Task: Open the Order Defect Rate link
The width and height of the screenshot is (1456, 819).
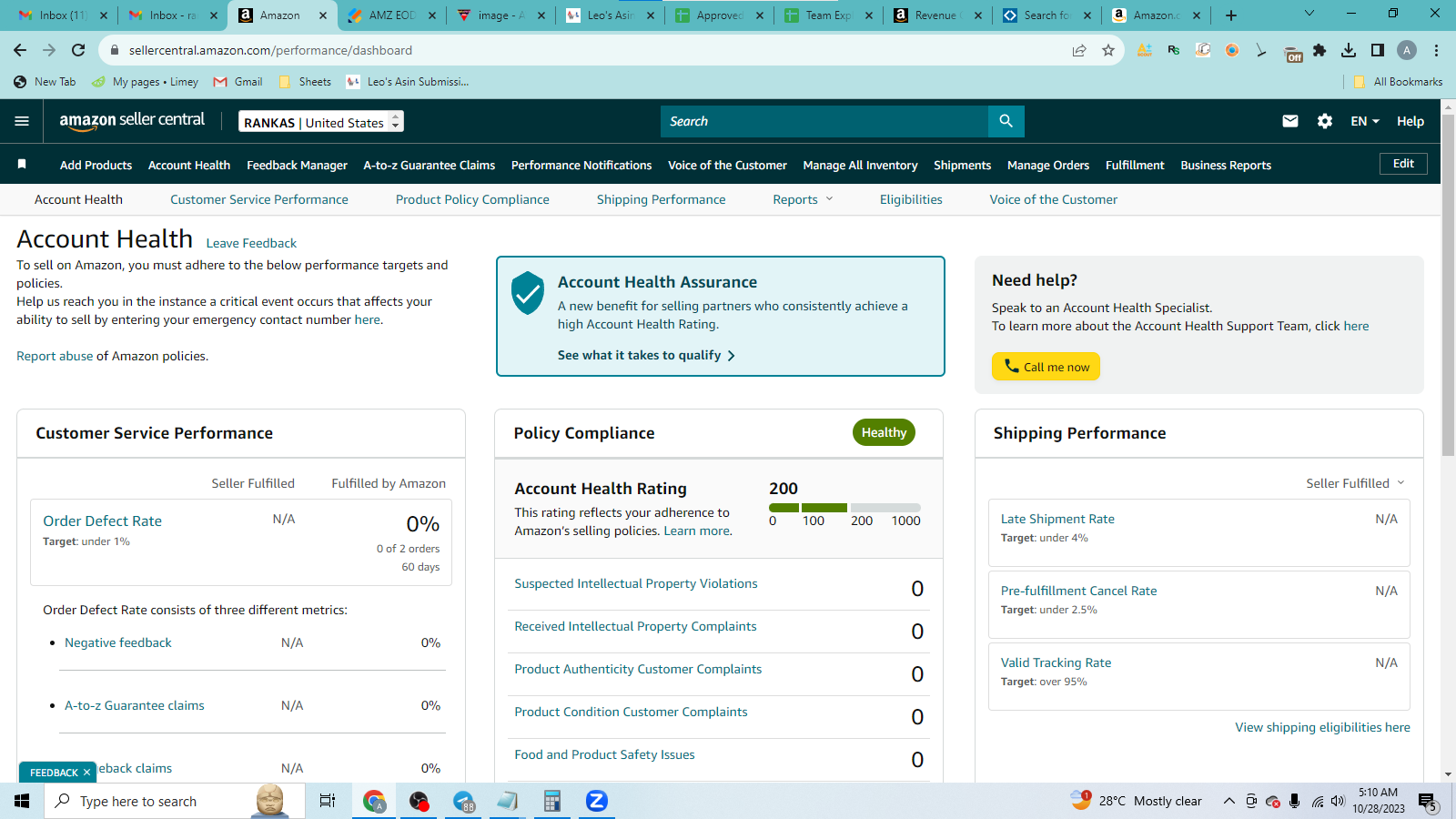Action: point(103,521)
